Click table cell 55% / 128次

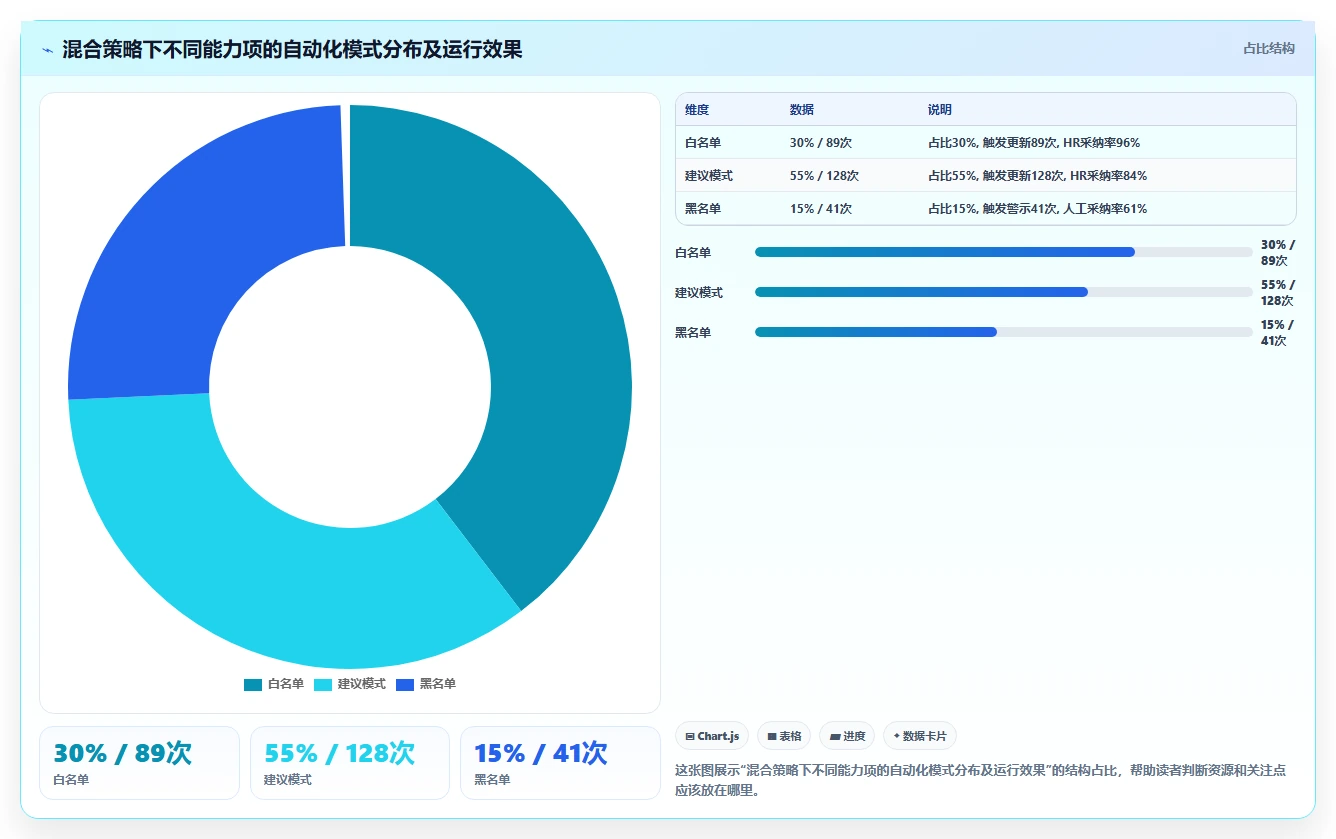tap(824, 176)
